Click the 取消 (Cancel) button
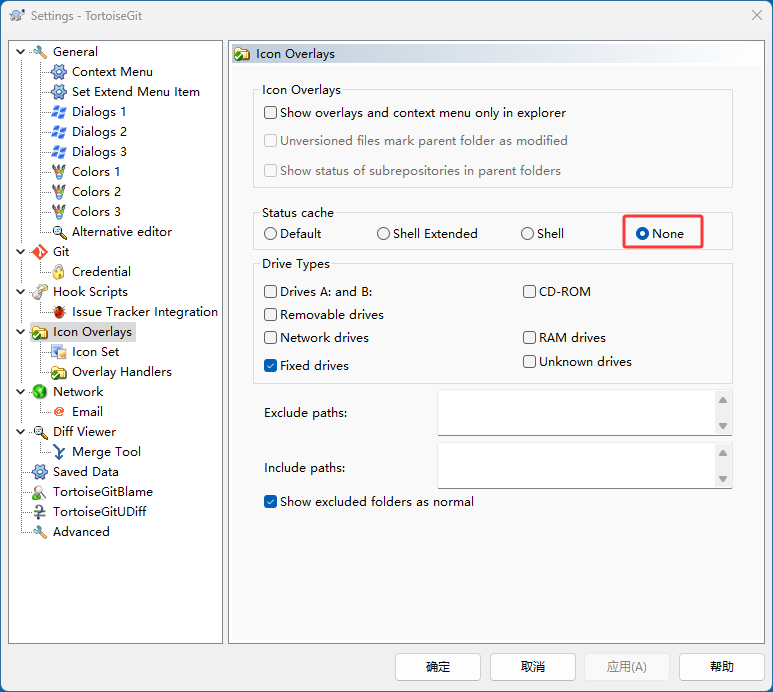 click(532, 667)
